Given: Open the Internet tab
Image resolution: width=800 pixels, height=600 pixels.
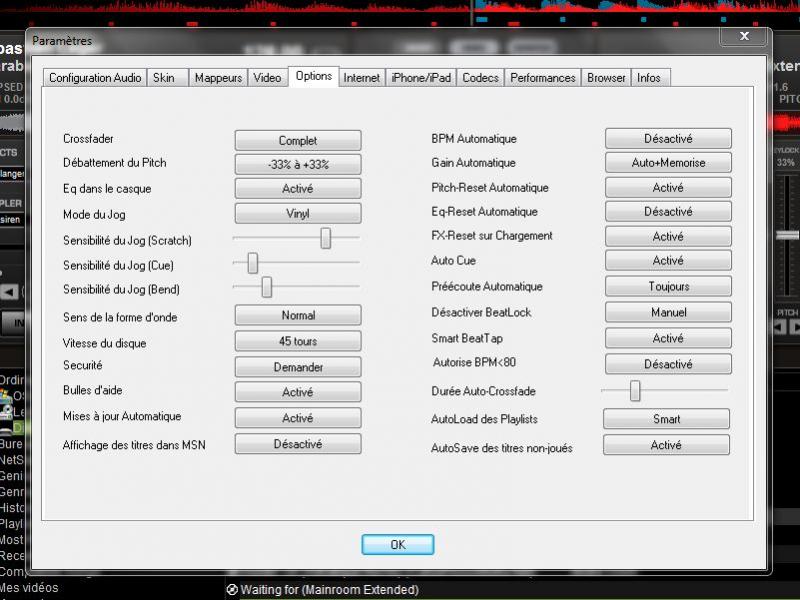Looking at the screenshot, I should coord(362,78).
